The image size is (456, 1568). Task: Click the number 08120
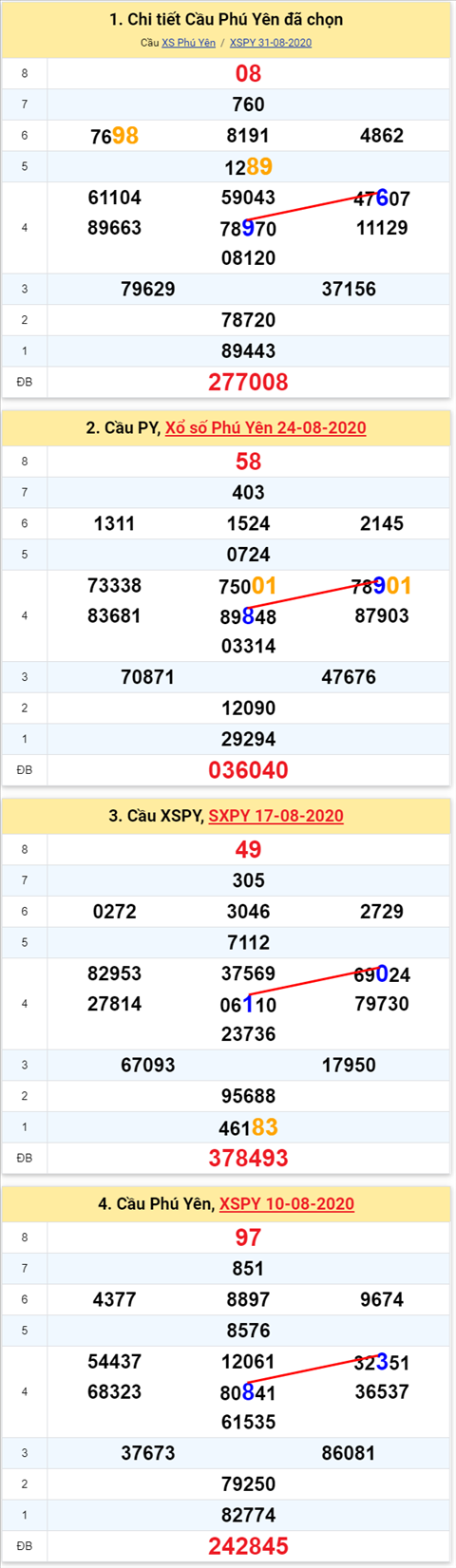pos(248,258)
